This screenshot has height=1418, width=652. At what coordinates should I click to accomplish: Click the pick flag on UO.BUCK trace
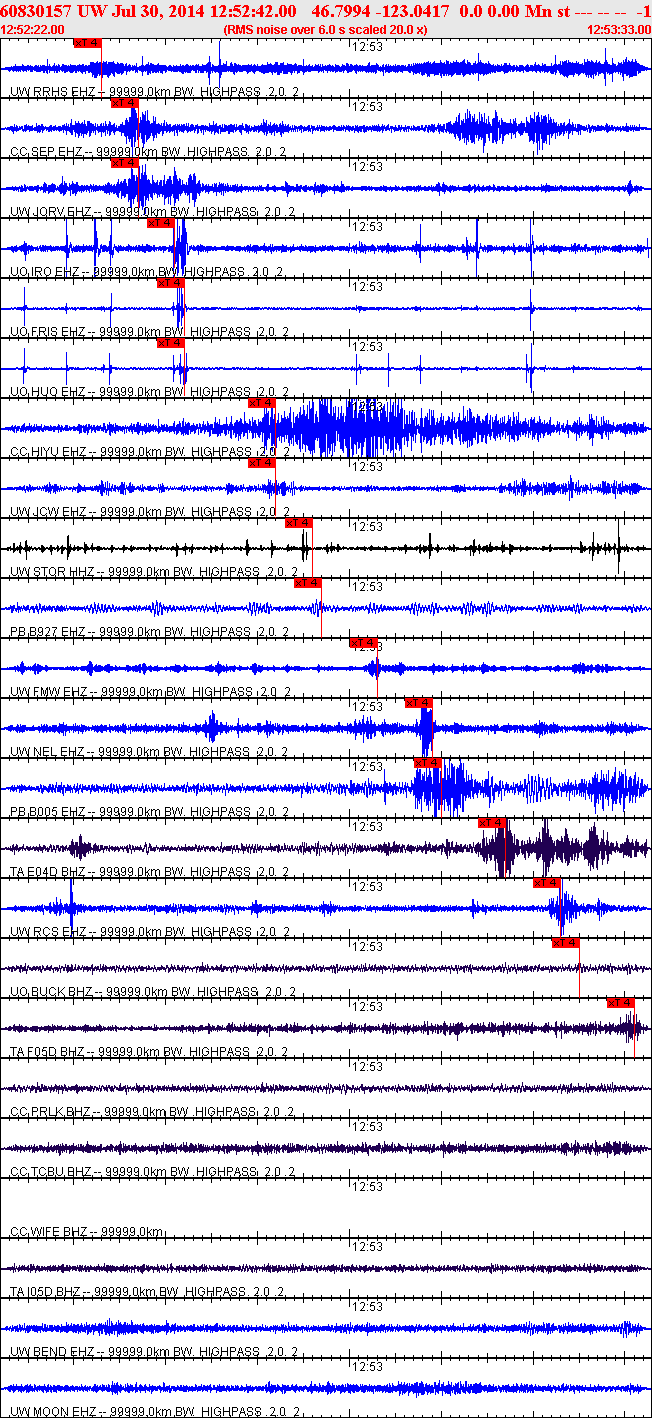(565, 942)
